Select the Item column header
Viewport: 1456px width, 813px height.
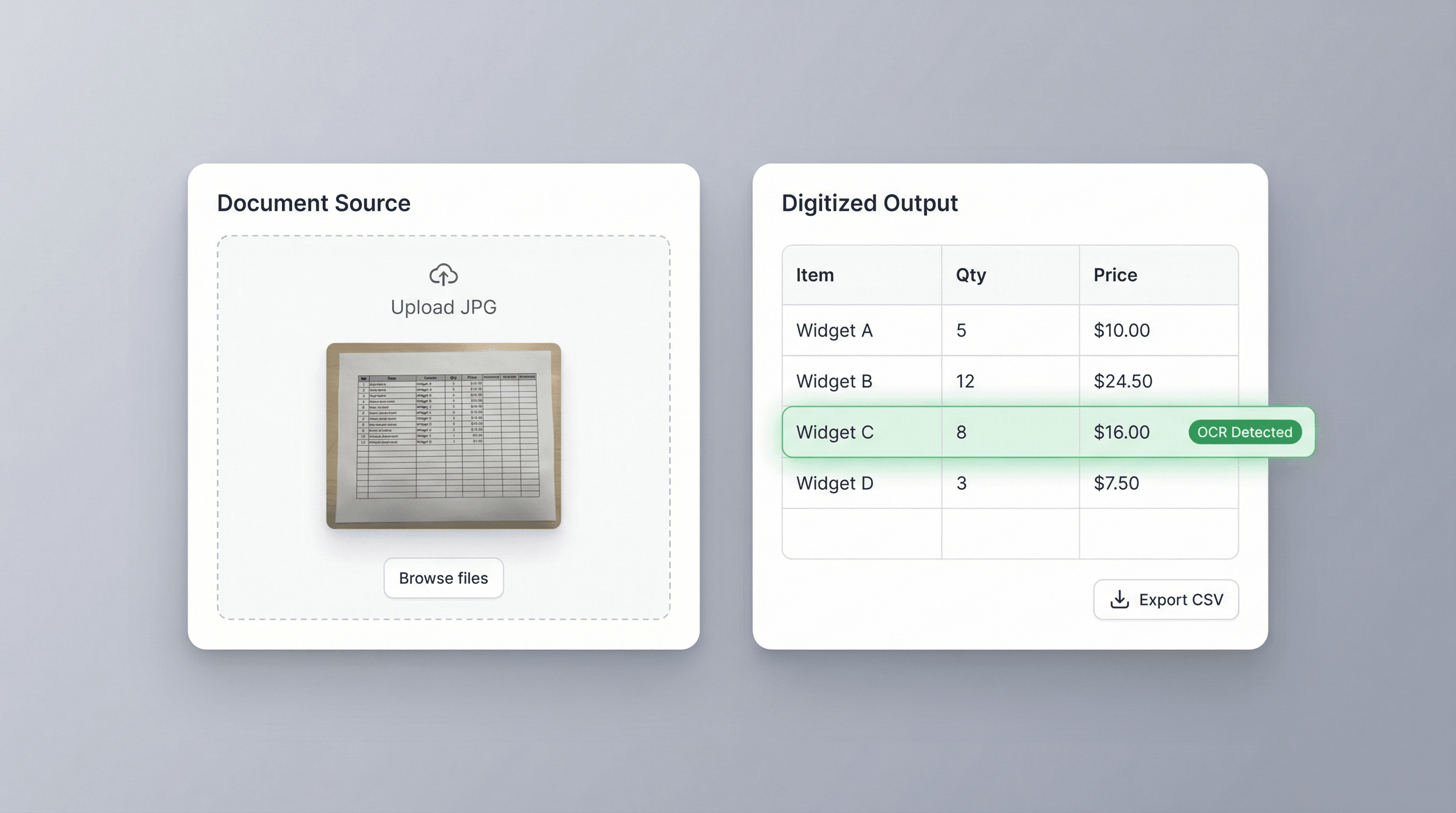[814, 275]
